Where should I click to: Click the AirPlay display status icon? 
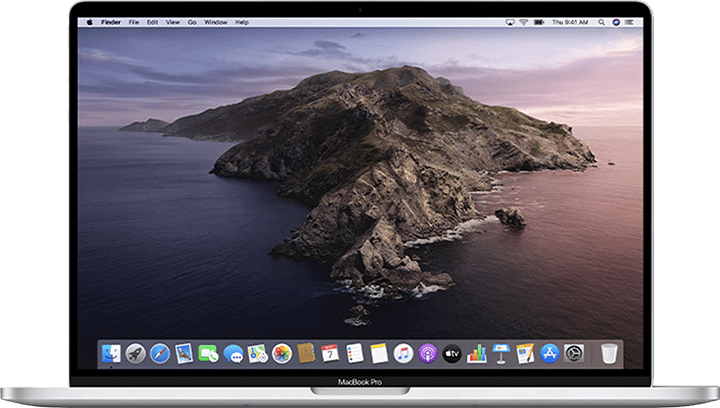pos(510,22)
